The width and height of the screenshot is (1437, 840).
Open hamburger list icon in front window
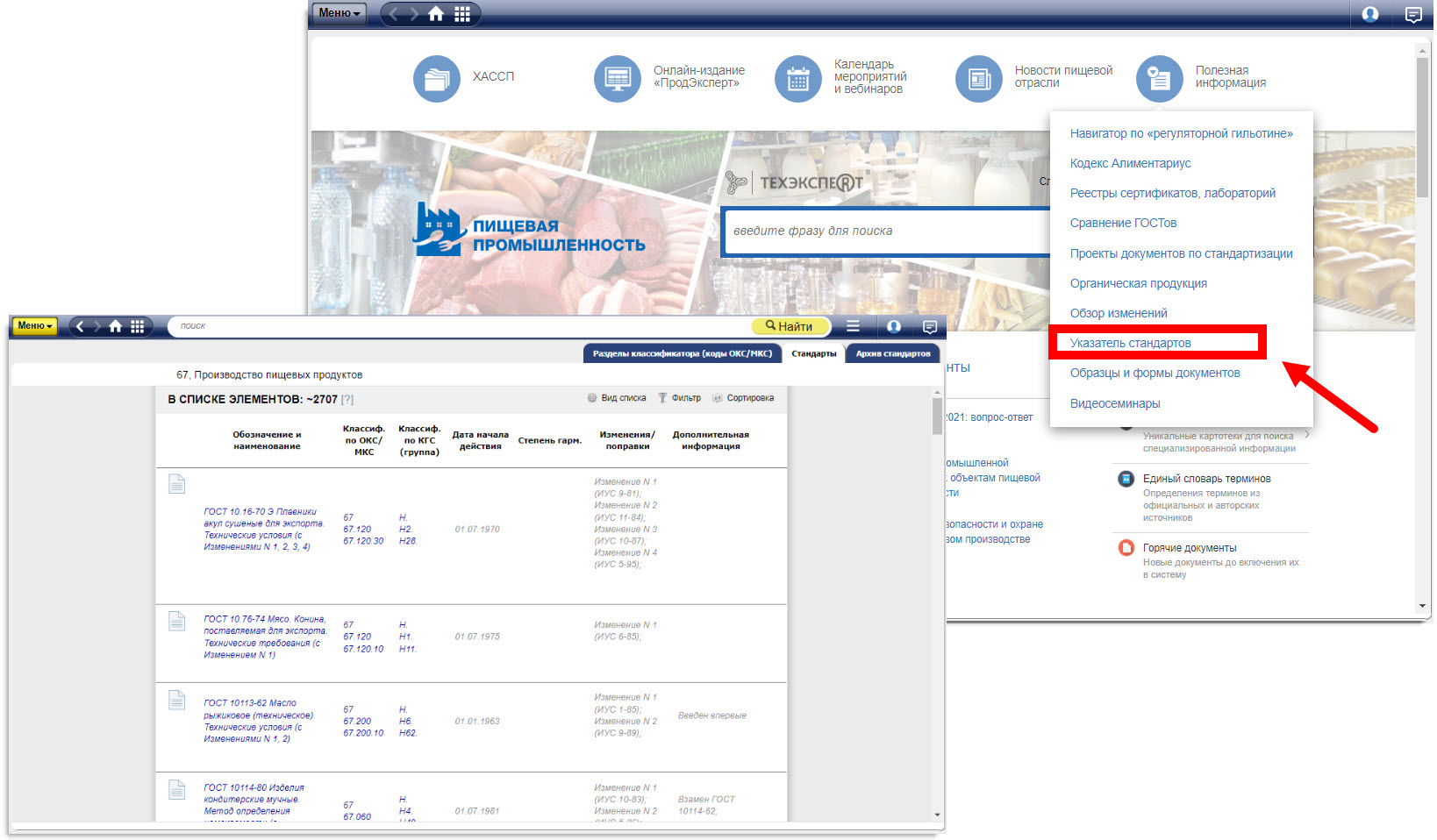(853, 326)
